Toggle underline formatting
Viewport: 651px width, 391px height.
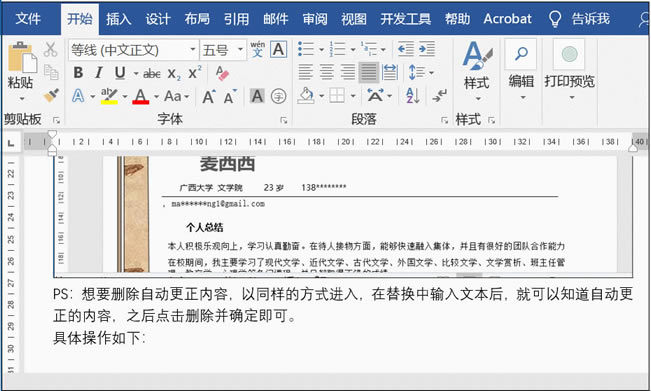pyautogui.click(x=120, y=73)
